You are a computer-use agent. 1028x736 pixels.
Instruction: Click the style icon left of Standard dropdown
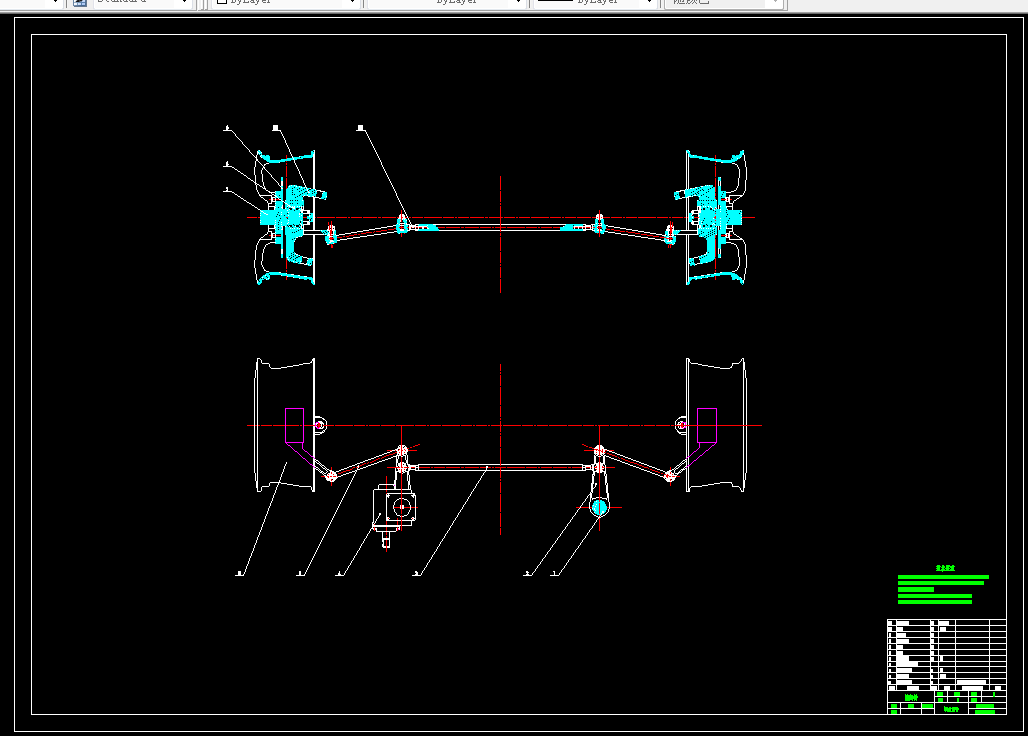pos(79,3)
